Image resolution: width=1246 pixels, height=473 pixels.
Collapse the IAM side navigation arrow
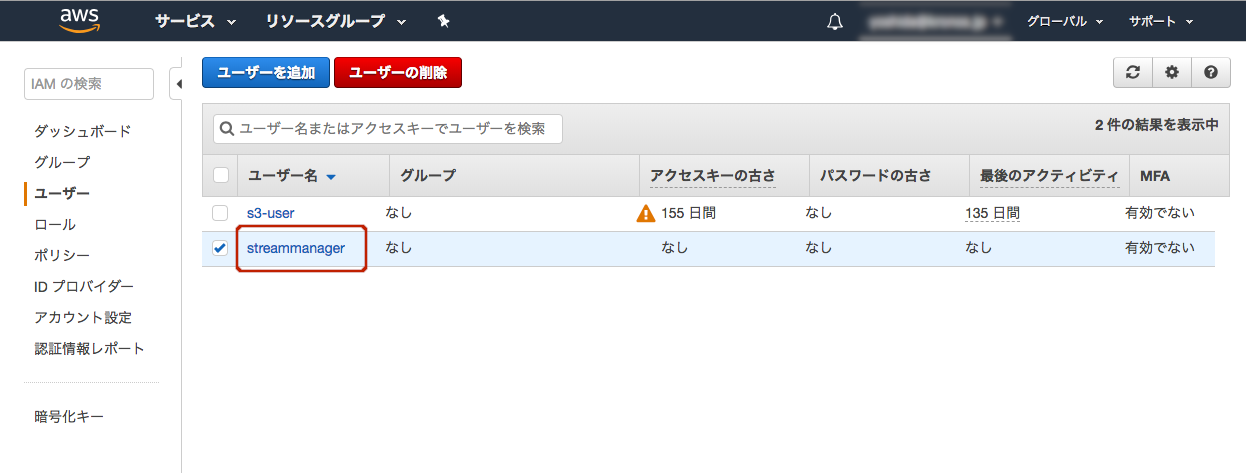(177, 84)
